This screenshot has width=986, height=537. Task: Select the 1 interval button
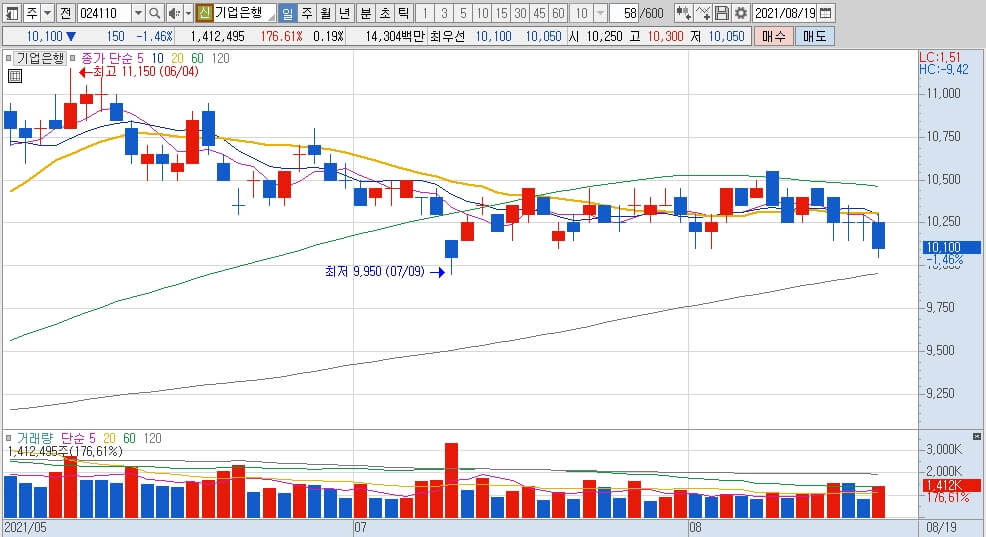point(425,13)
